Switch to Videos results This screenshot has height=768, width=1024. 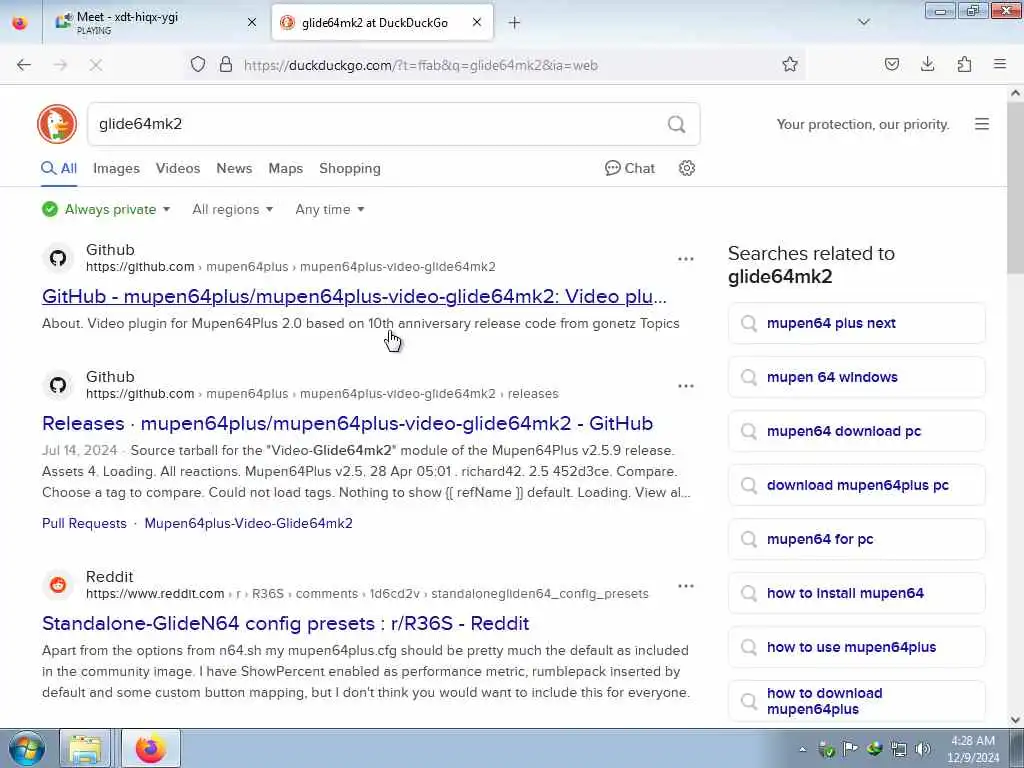178,168
